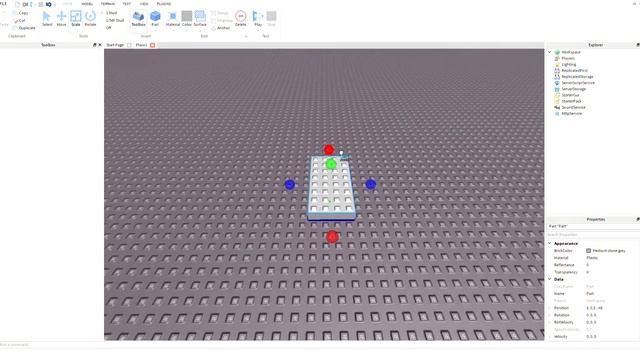The image size is (640, 360).
Task: Select ReplicatedFirst in Explorer
Action: pos(574,71)
